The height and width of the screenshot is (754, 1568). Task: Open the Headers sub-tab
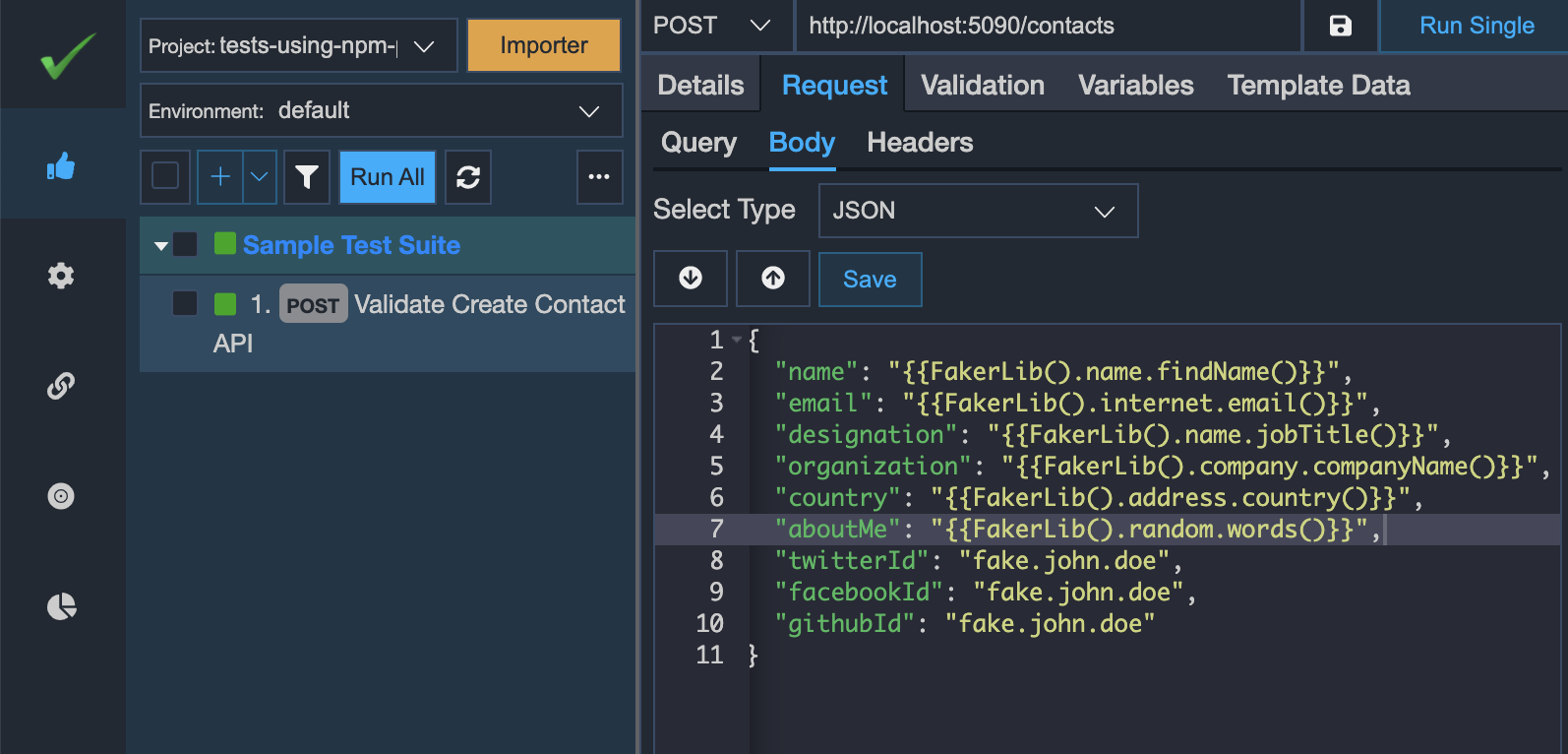920,143
